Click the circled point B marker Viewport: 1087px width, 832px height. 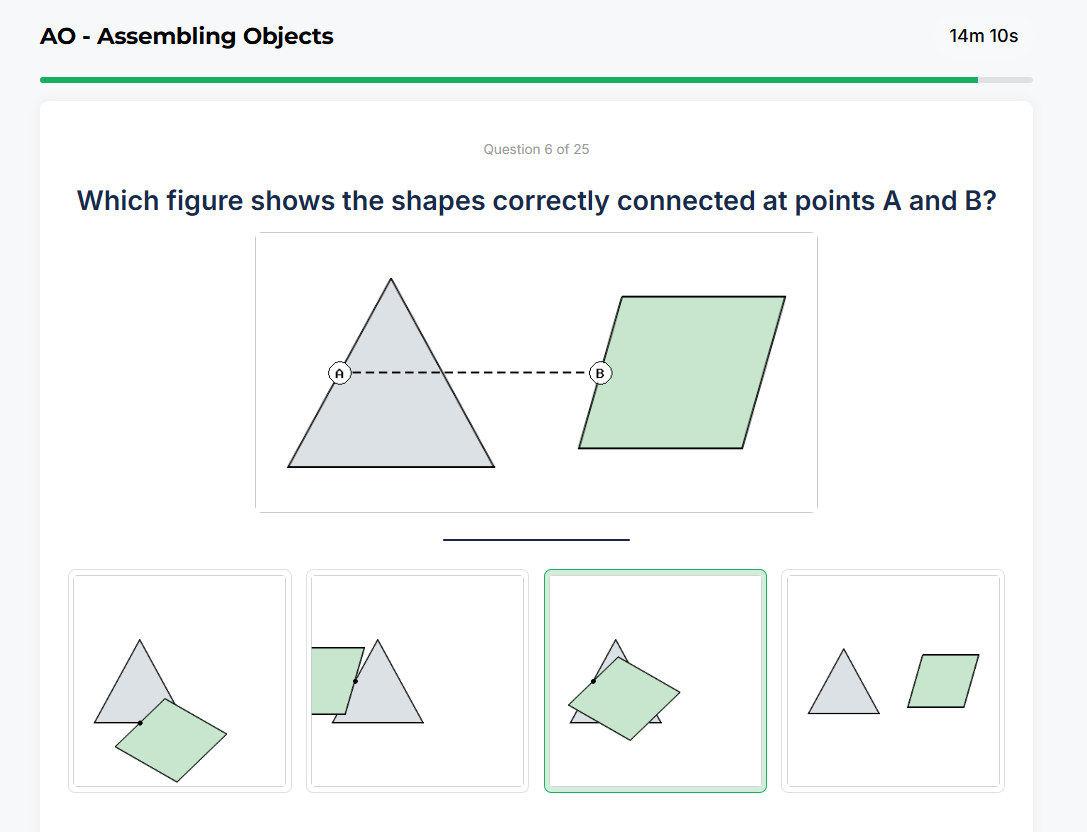(x=599, y=373)
